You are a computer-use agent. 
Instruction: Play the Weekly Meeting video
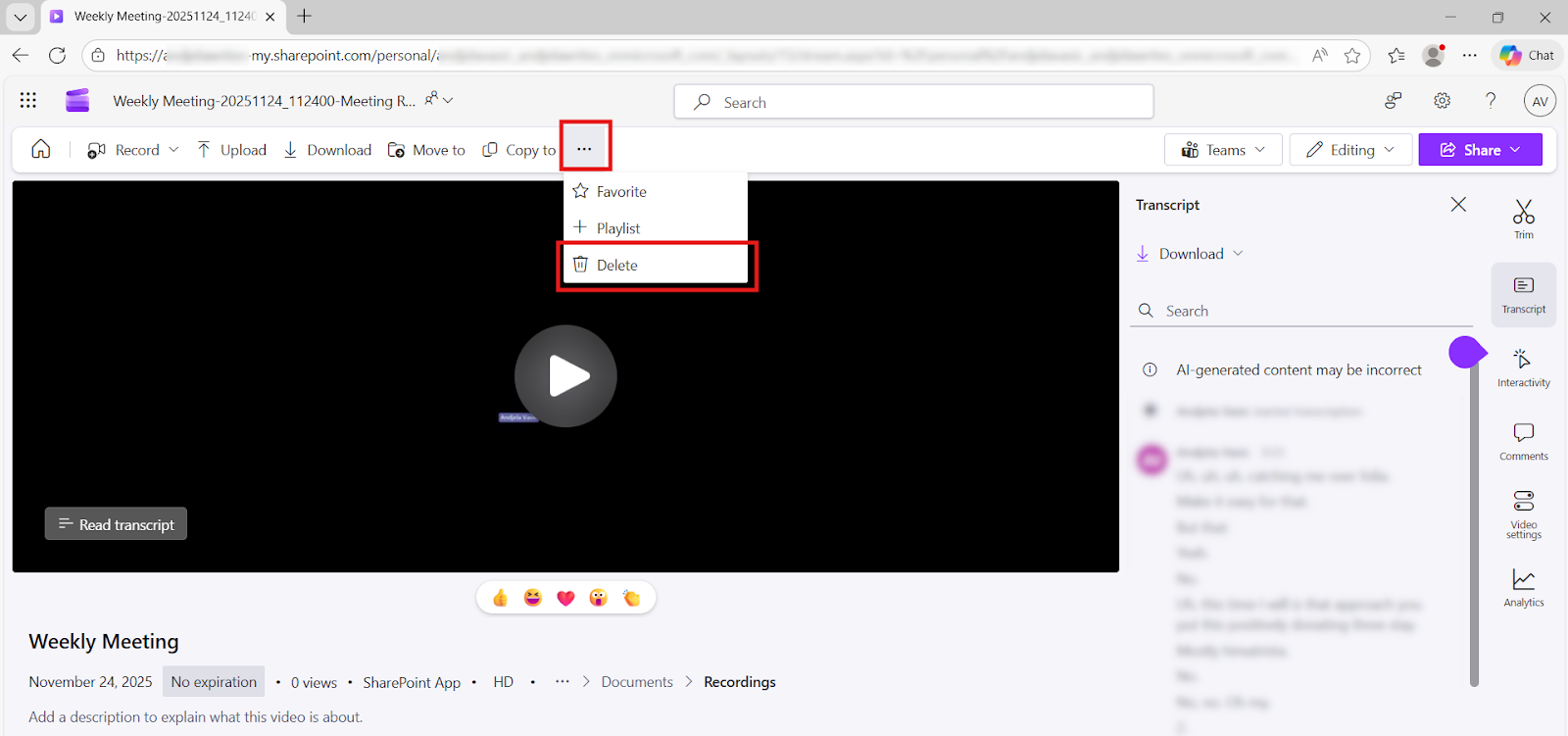click(x=565, y=376)
